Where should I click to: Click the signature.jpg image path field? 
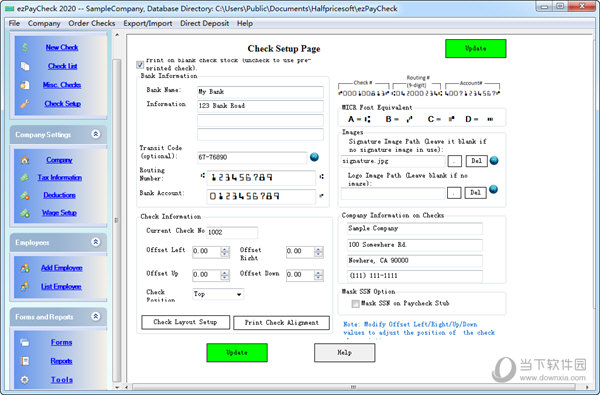[x=393, y=161]
